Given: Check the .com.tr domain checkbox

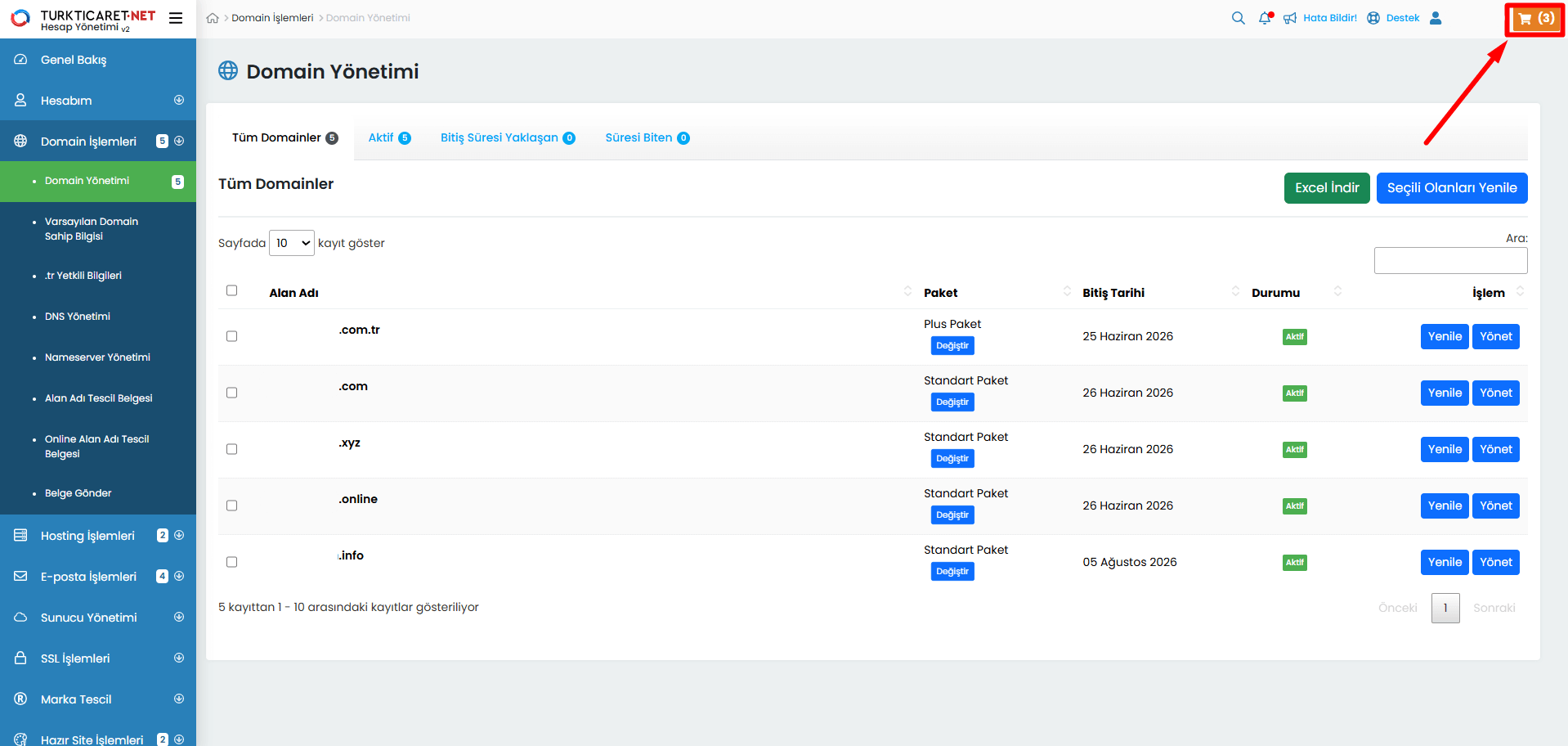Looking at the screenshot, I should point(232,336).
